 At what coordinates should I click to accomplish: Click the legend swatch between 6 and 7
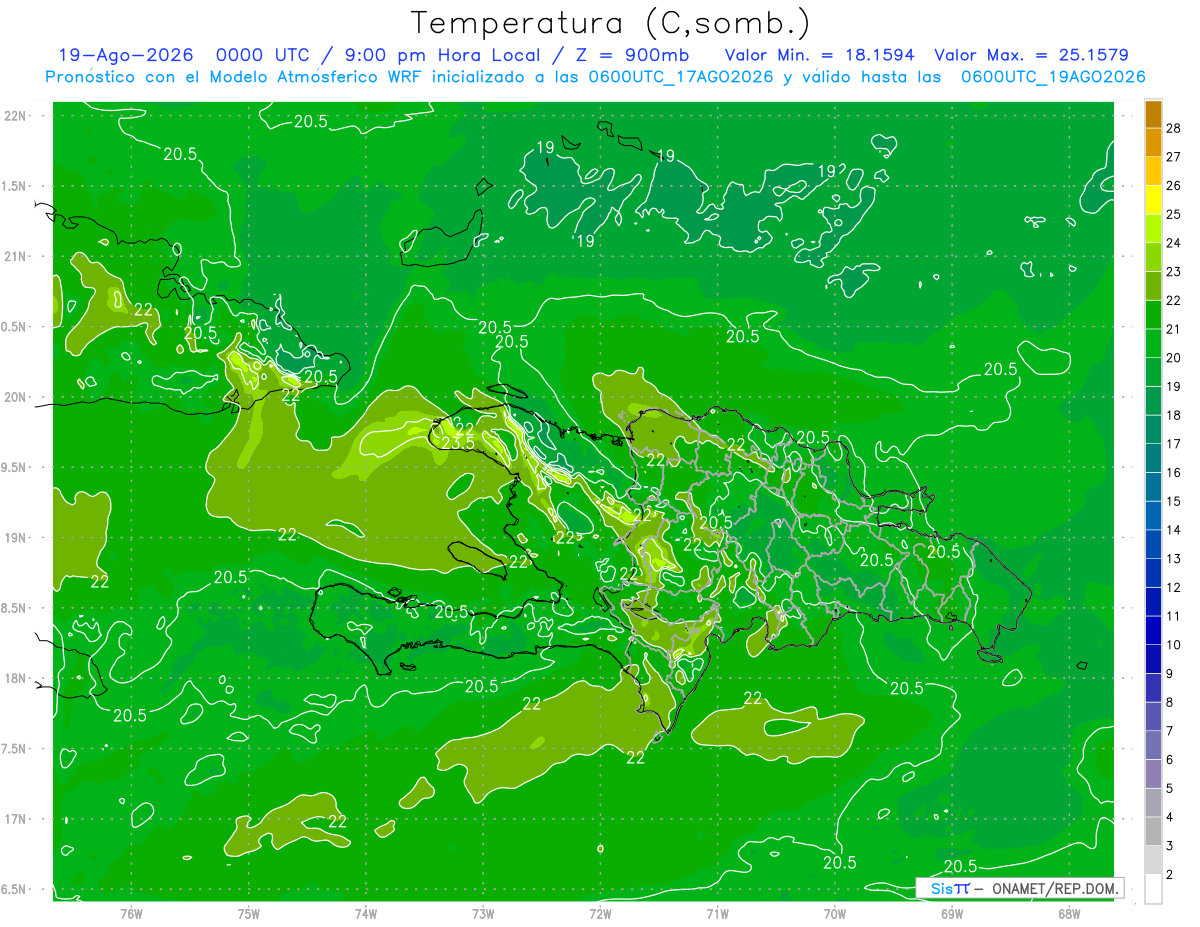pyautogui.click(x=1153, y=746)
